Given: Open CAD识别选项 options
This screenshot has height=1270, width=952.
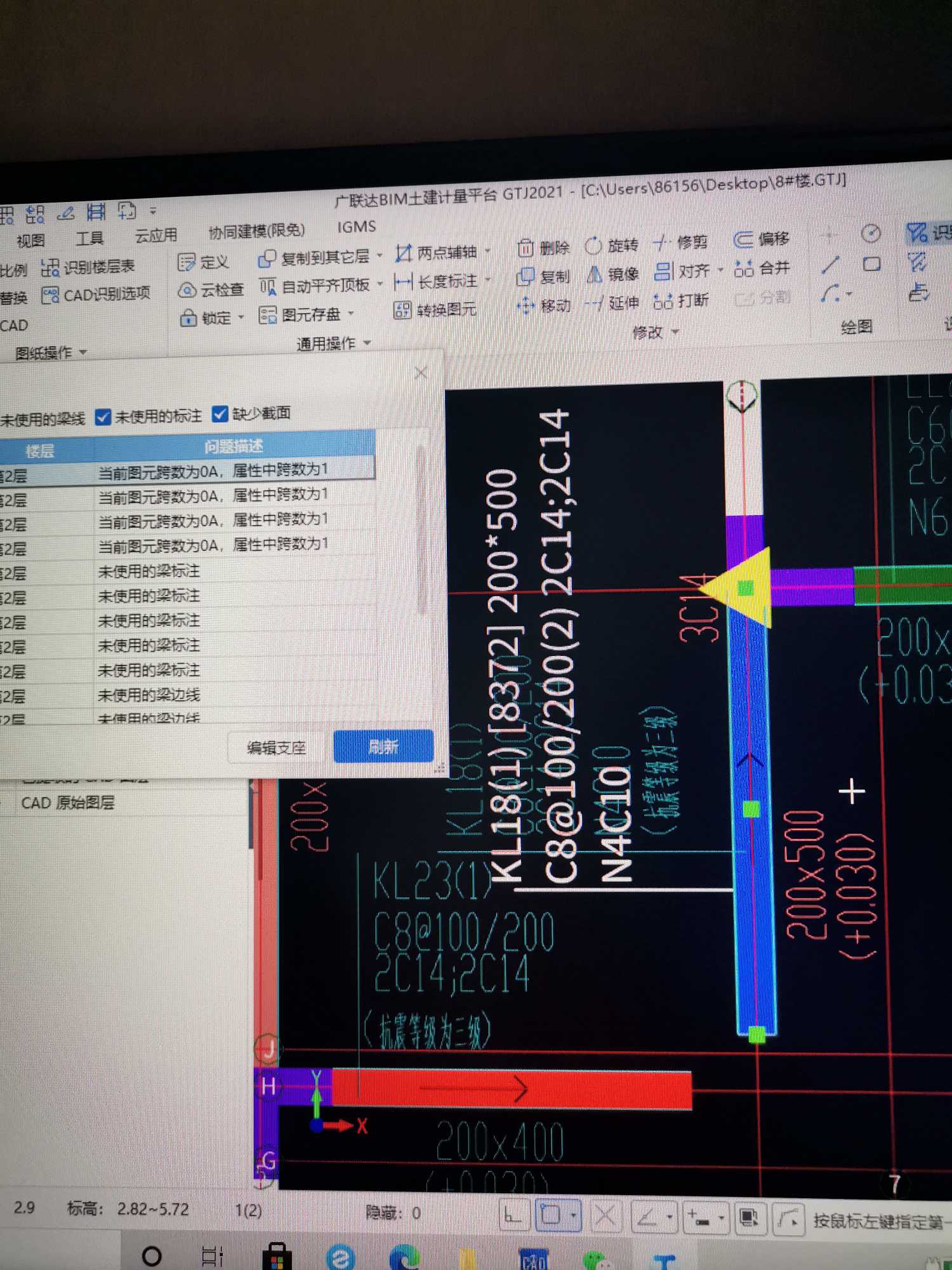Looking at the screenshot, I should pos(96,295).
